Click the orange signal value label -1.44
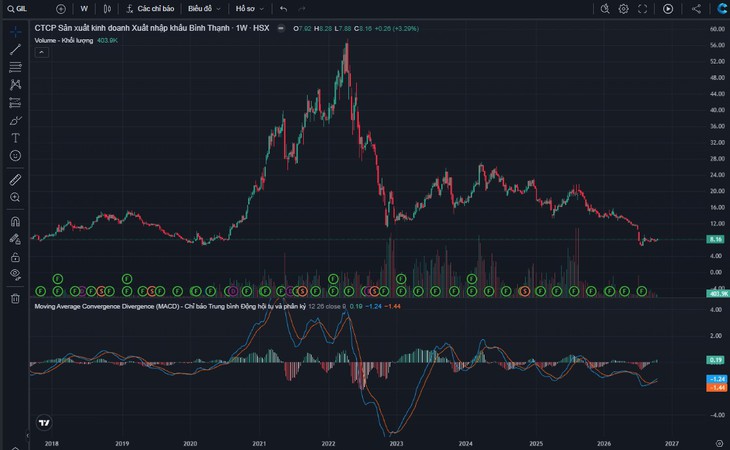This screenshot has height=450, width=730. 716,387
